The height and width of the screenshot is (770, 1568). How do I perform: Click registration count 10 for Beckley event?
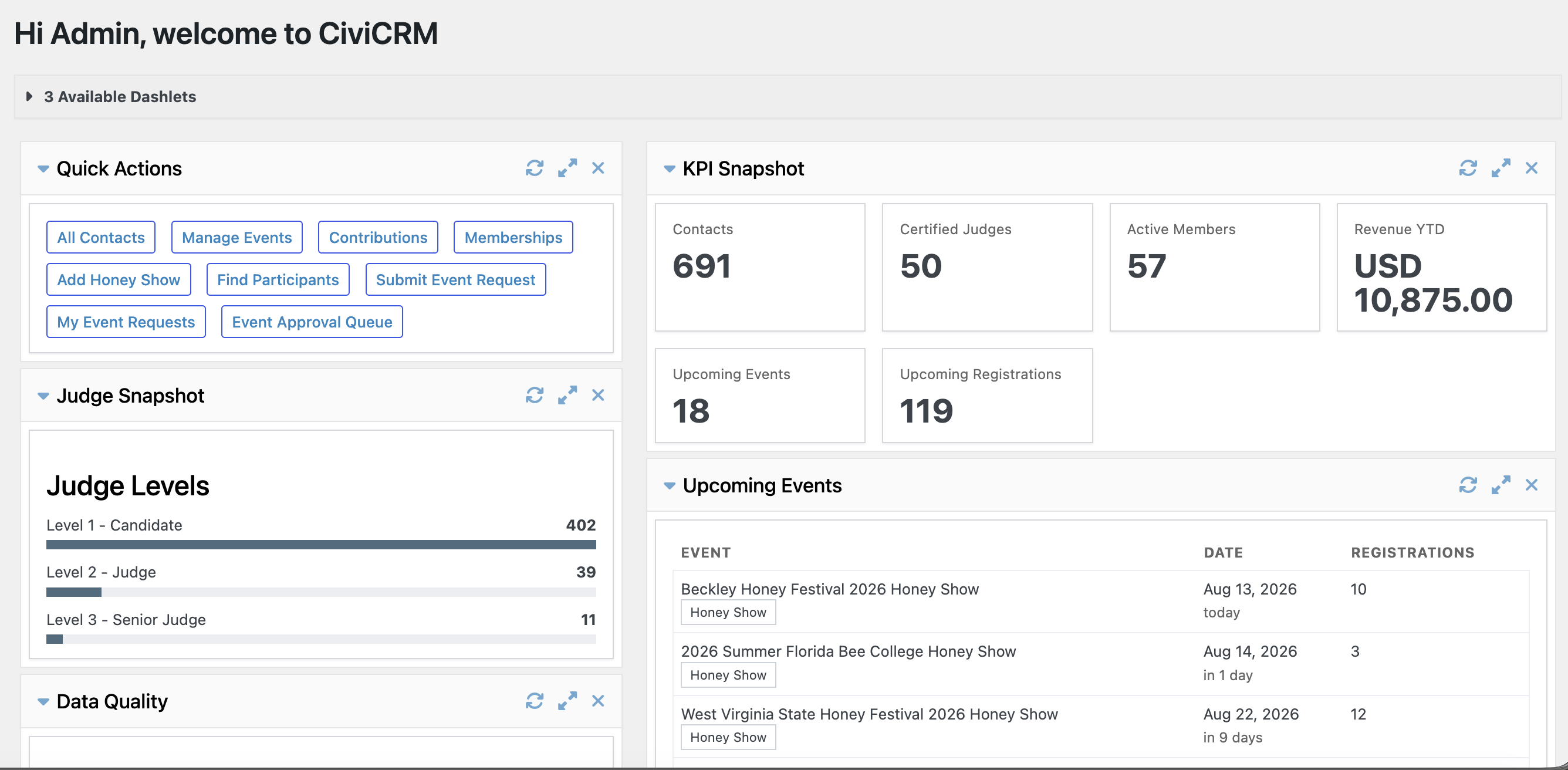pos(1359,589)
